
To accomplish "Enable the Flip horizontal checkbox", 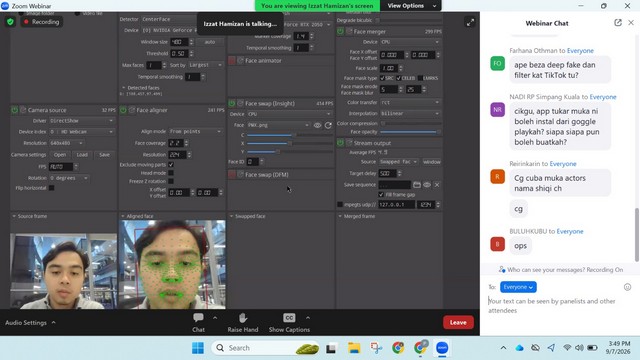I will (51, 188).
